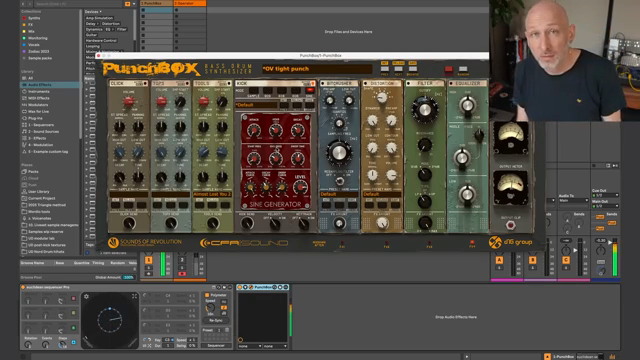Toggle the BITCRUSHER module on/off LED
Viewport: 640px width, 360px height.
322,83
